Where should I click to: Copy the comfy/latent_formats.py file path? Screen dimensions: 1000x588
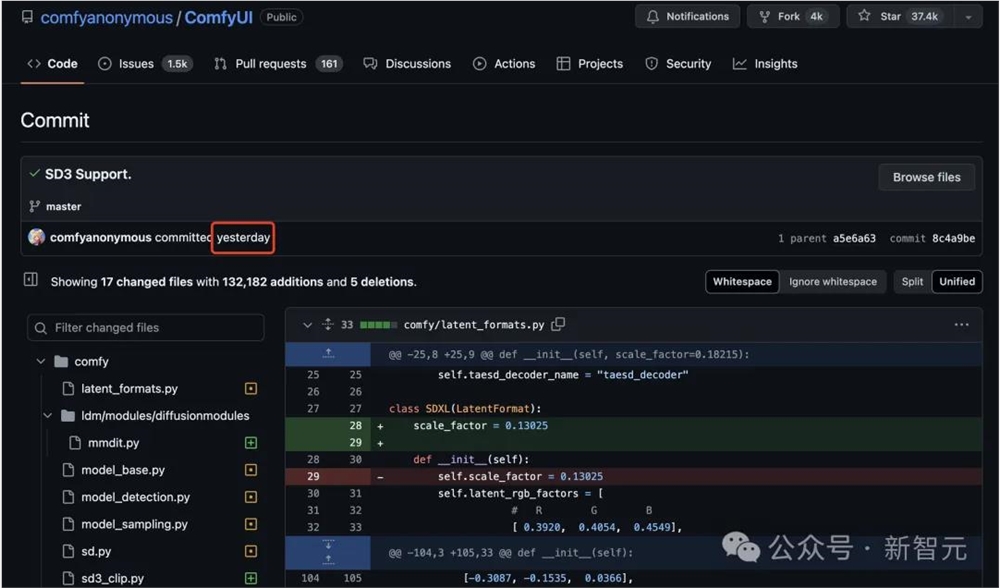coord(558,324)
